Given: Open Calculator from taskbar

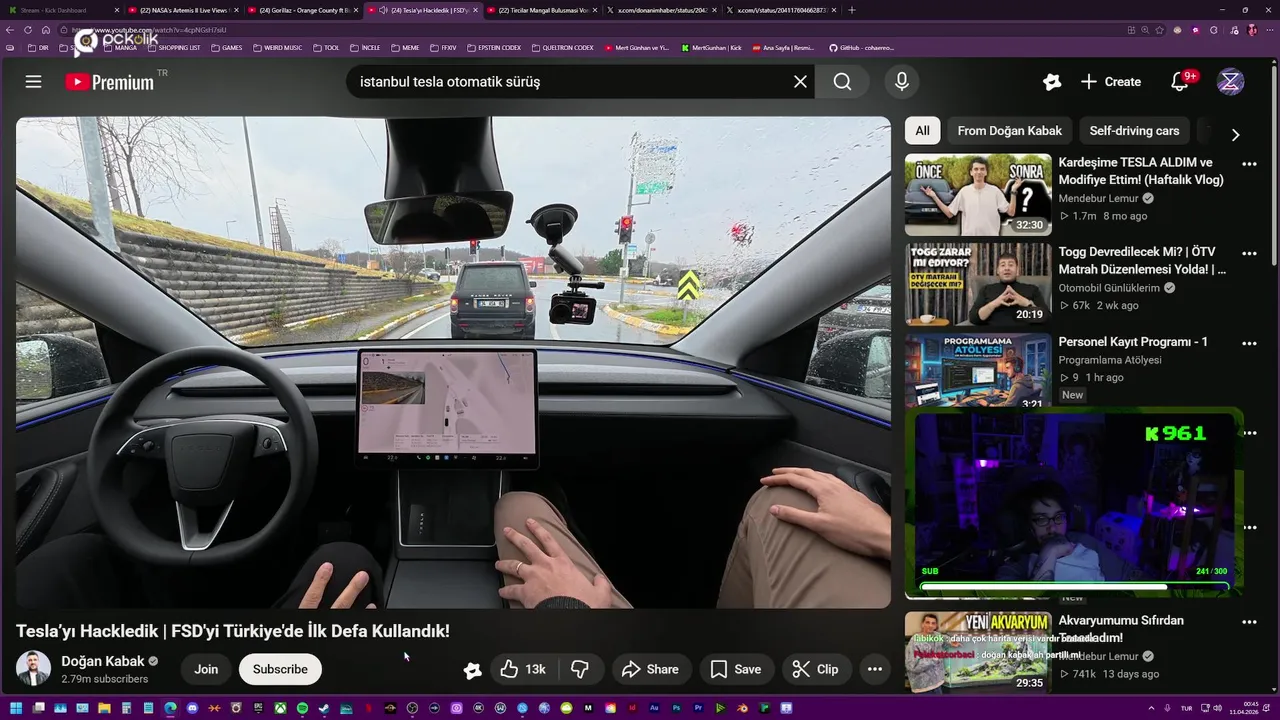Looking at the screenshot, I should 126,708.
